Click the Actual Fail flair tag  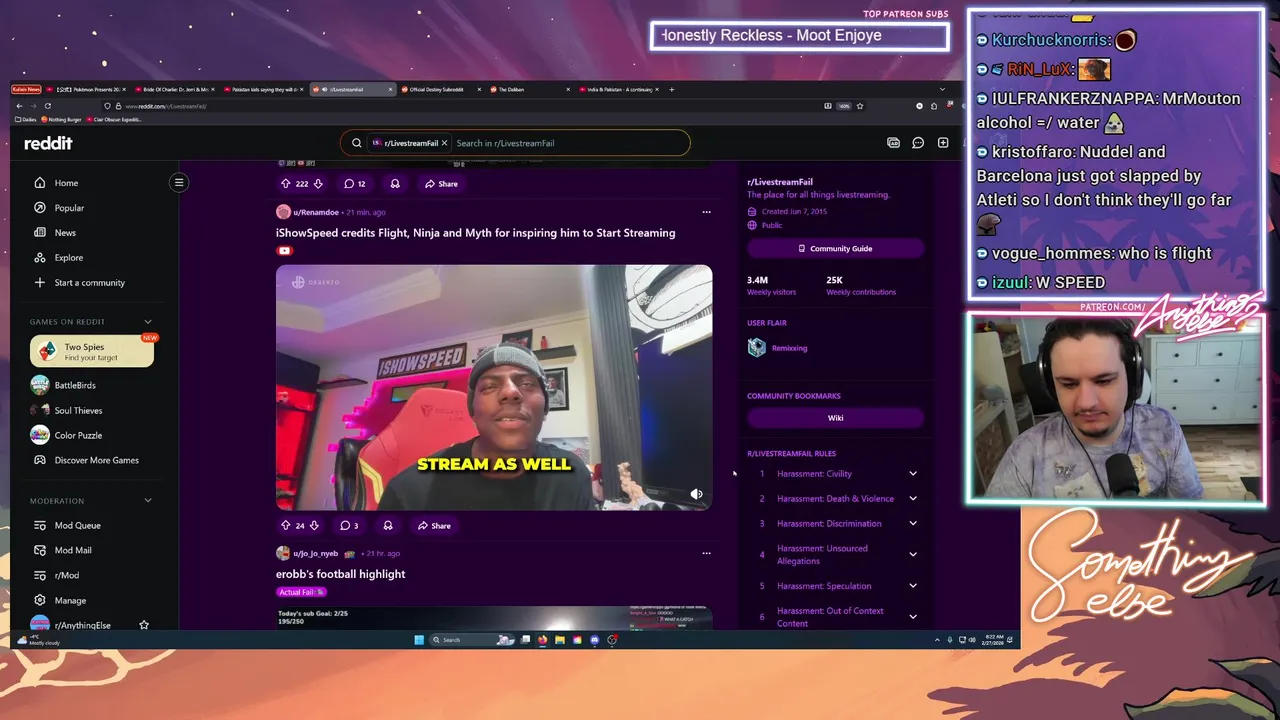pos(301,592)
